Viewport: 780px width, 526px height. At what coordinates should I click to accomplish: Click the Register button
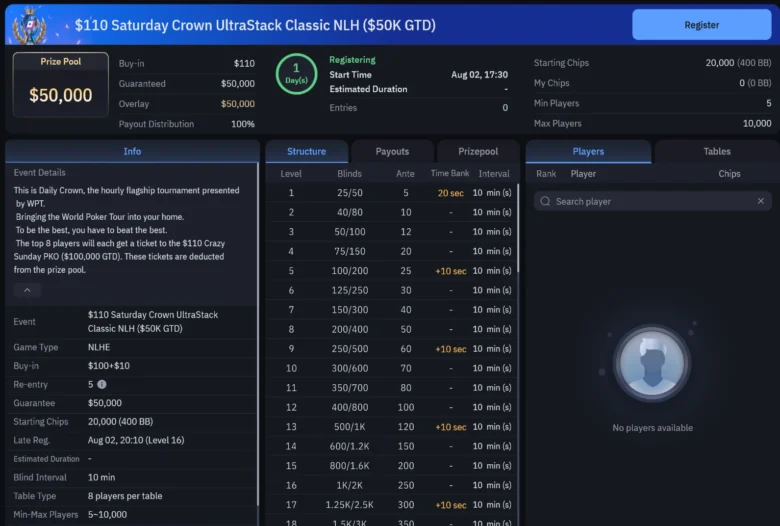pos(701,25)
